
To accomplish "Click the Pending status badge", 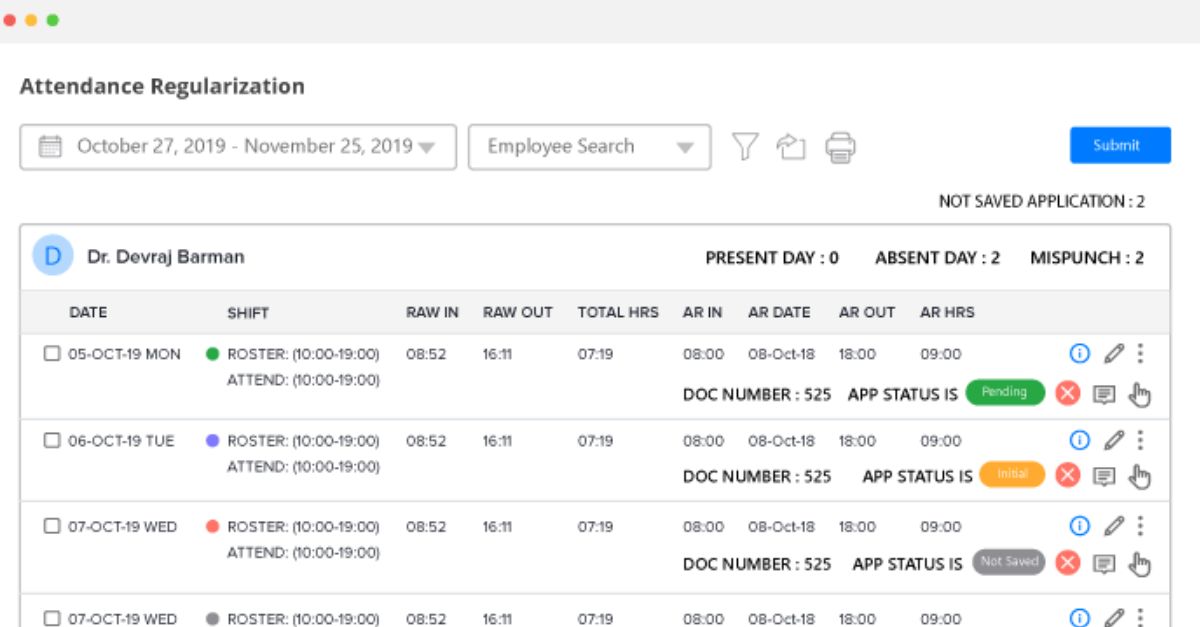I will 1005,392.
